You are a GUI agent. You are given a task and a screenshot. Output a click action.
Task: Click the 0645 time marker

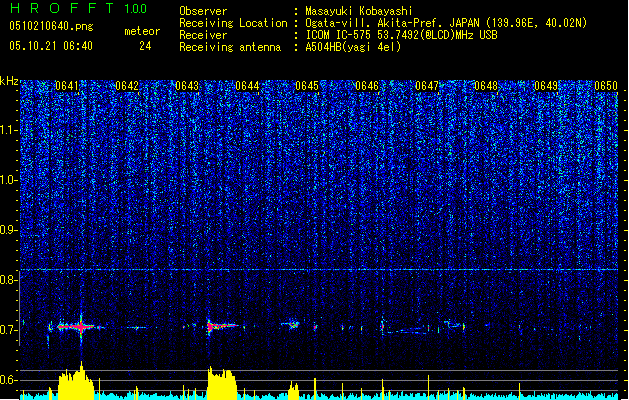click(x=307, y=86)
